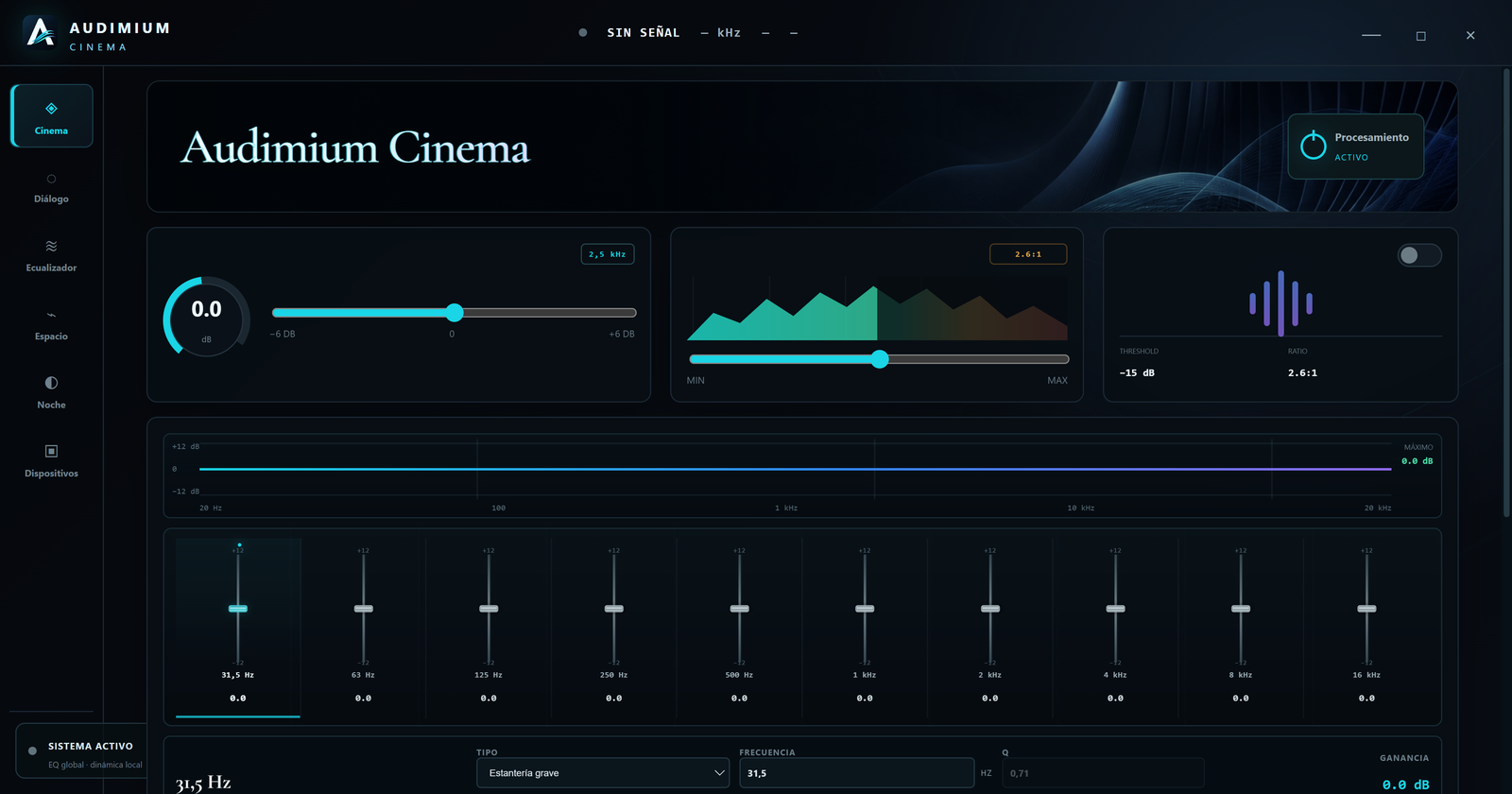Image resolution: width=1512 pixels, height=794 pixels.
Task: Click the vertical window scrollbar
Action: coord(1506,293)
